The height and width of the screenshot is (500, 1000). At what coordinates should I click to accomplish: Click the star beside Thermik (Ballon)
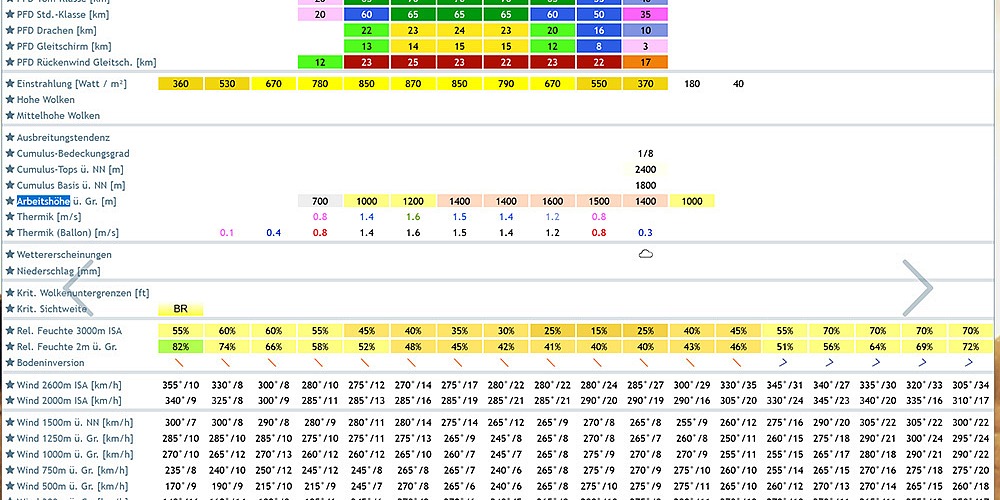[x=10, y=233]
